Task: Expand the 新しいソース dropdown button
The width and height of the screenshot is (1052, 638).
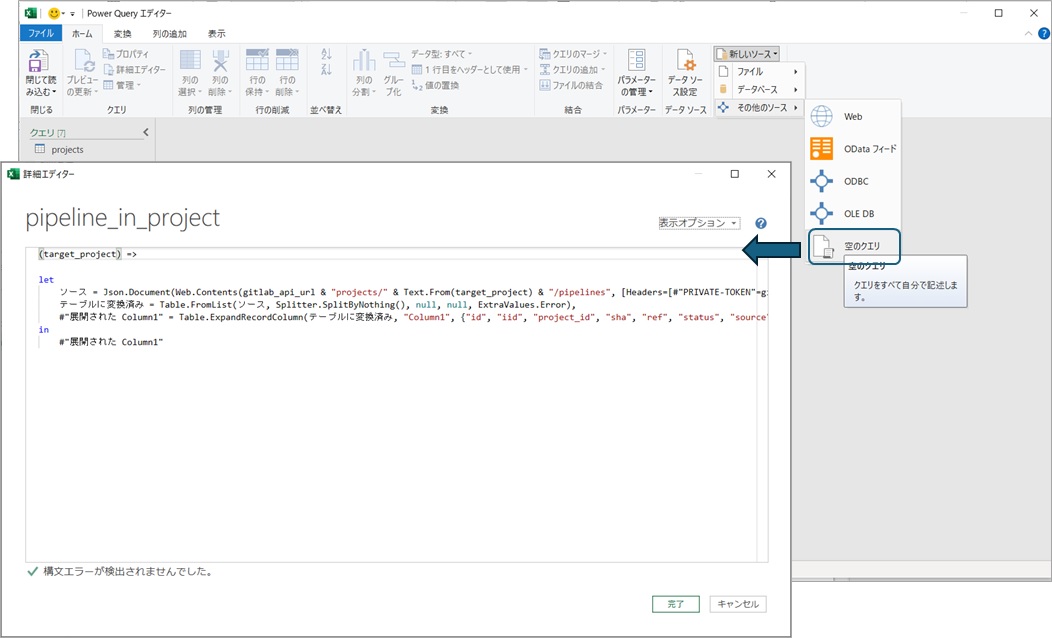Action: tap(746, 53)
